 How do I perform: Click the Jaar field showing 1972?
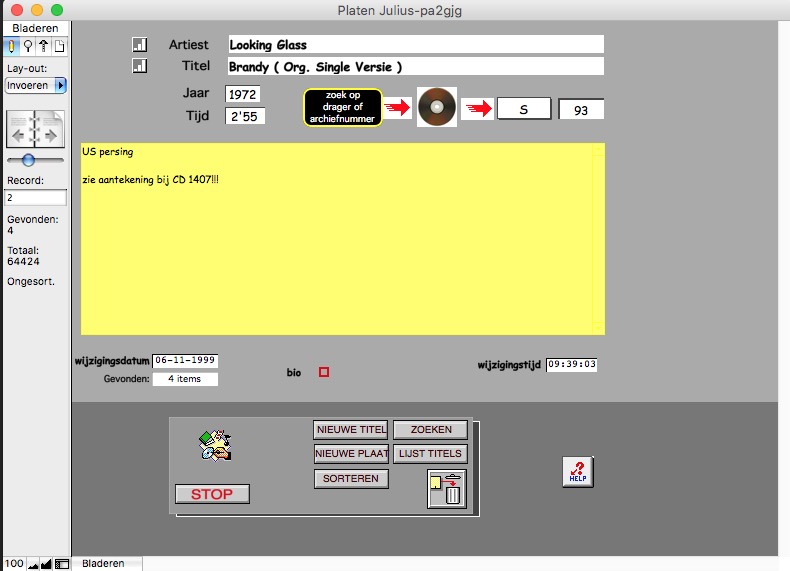245,94
